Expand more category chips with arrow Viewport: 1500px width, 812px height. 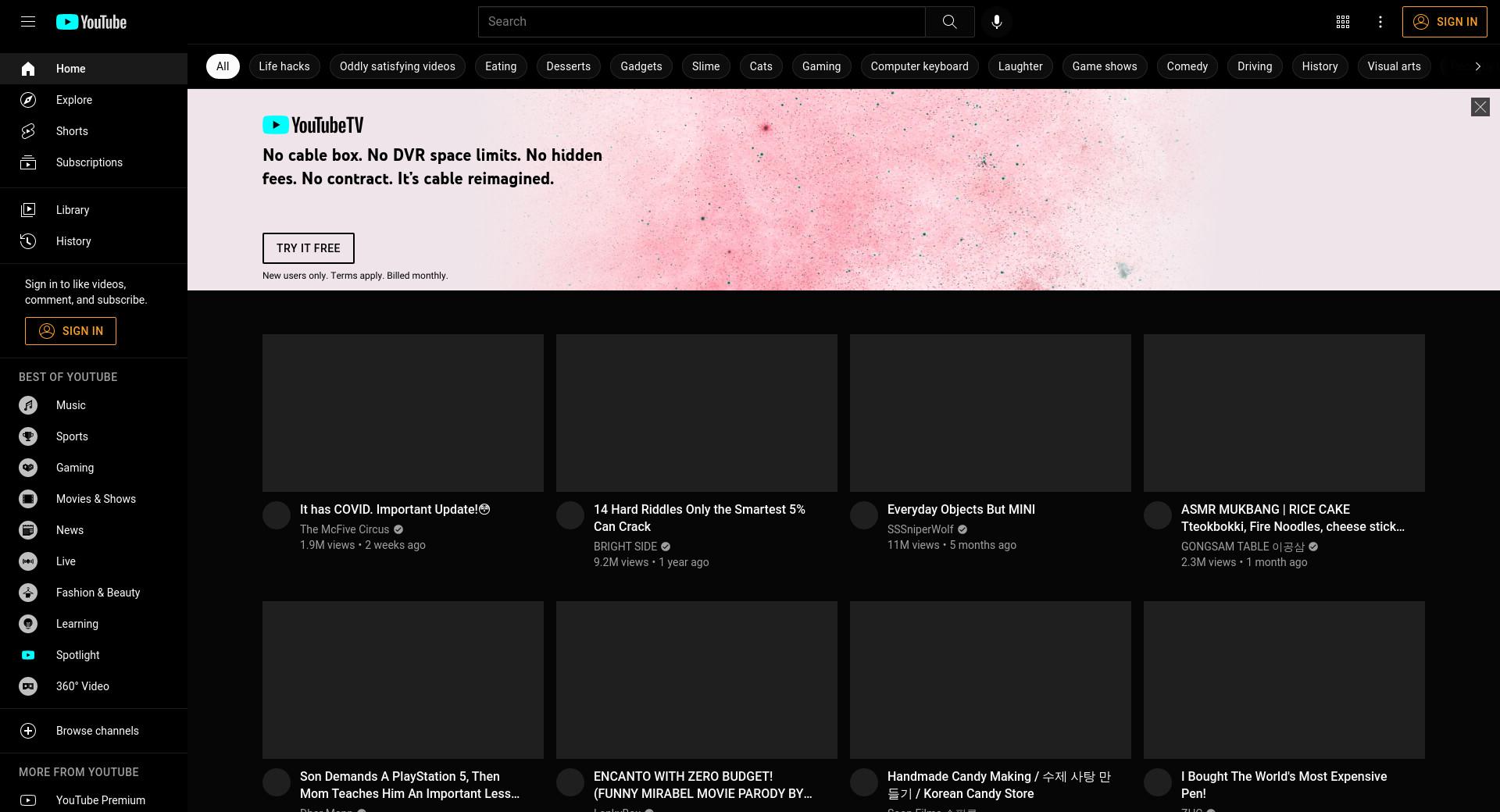click(1477, 66)
